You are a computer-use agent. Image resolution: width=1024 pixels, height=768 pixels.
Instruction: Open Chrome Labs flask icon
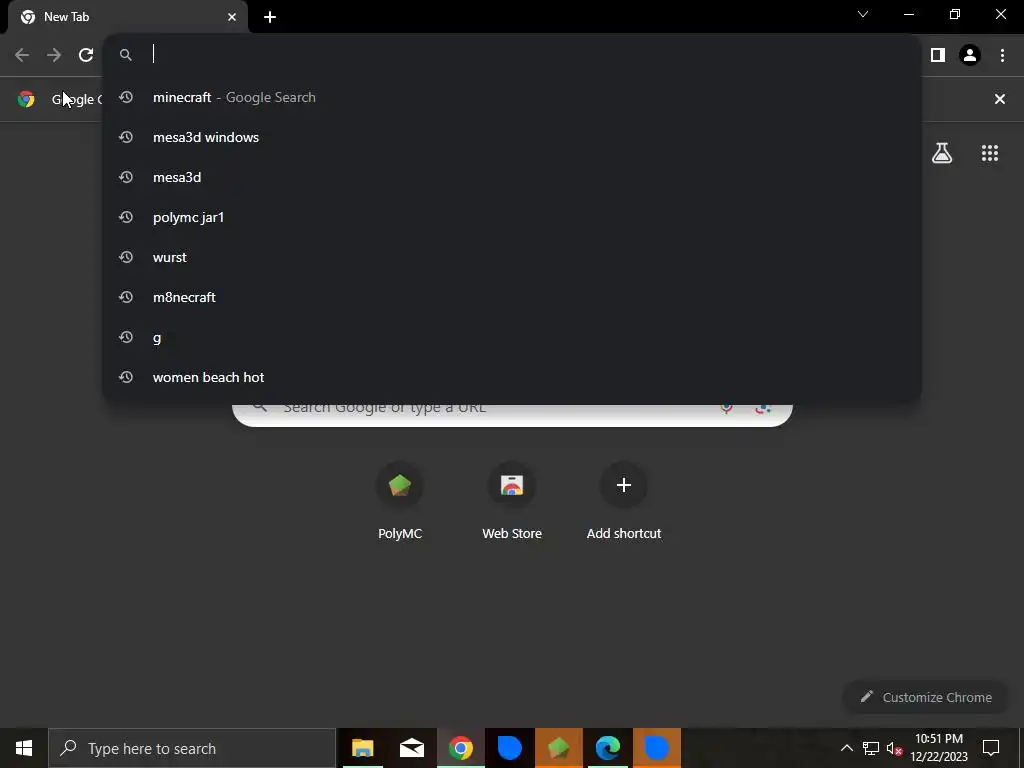(x=942, y=153)
